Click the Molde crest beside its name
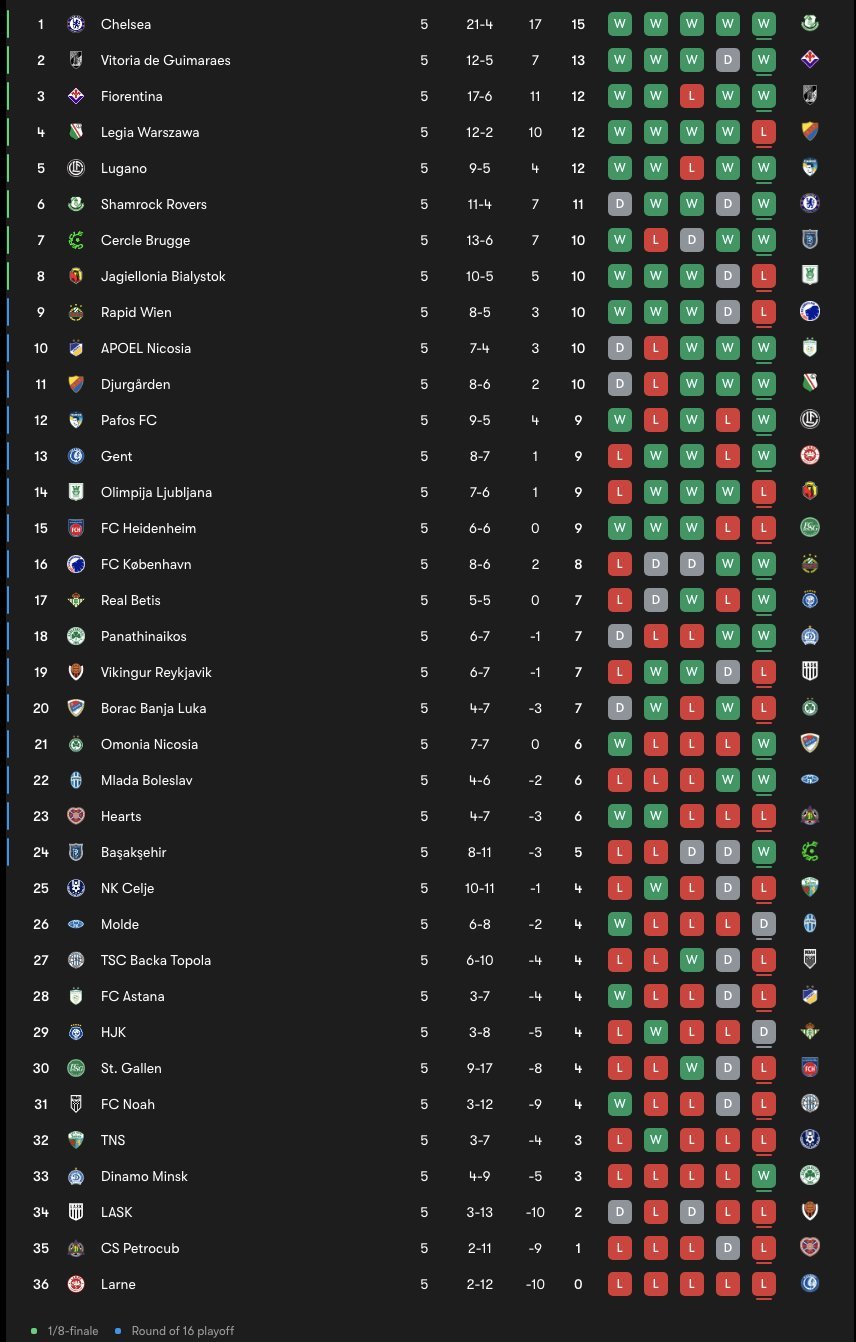 pyautogui.click(x=75, y=924)
